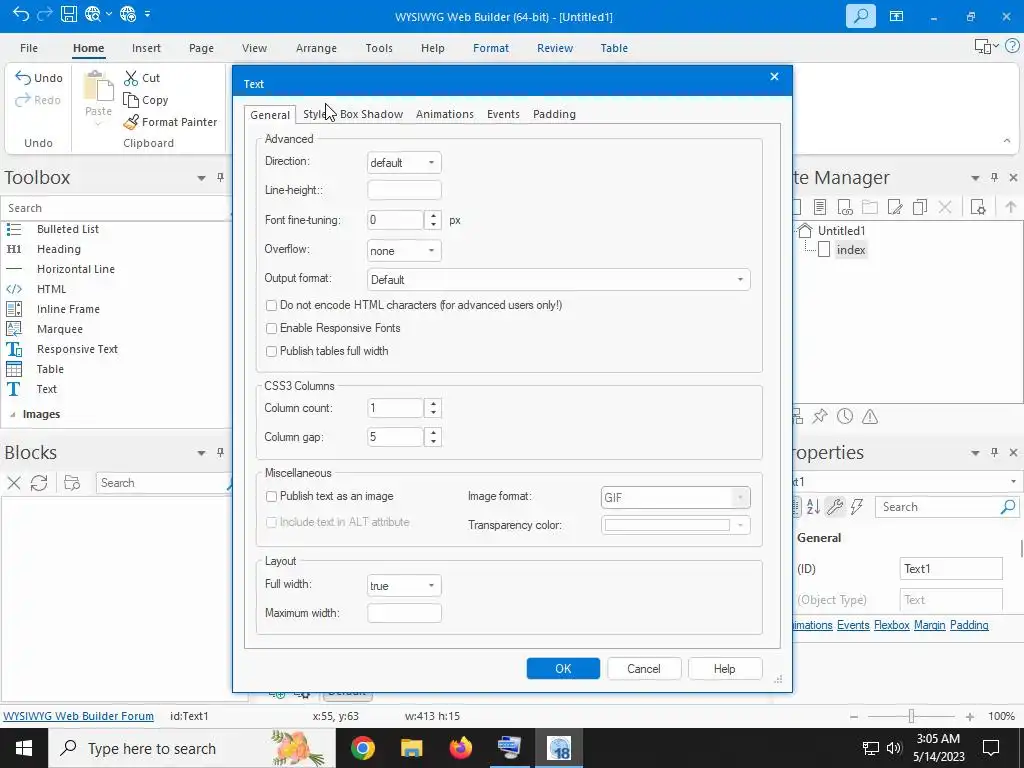Open the Direction dropdown
Viewport: 1024px width, 768px height.
coord(404,163)
